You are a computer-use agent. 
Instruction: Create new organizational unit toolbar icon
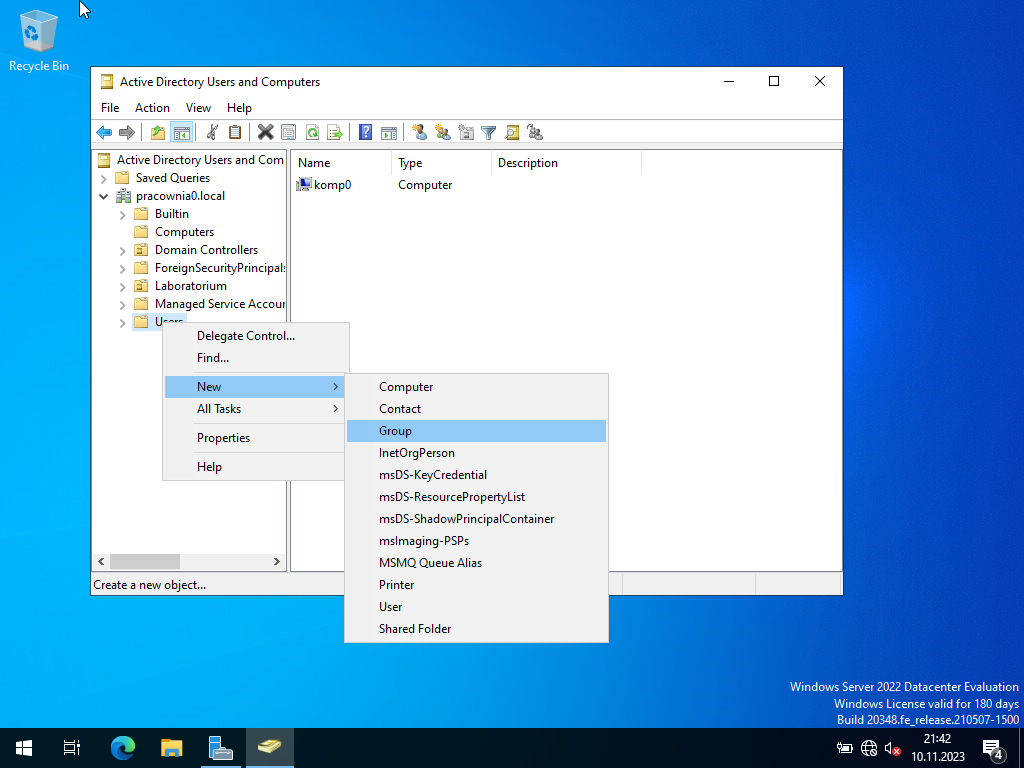tap(466, 133)
